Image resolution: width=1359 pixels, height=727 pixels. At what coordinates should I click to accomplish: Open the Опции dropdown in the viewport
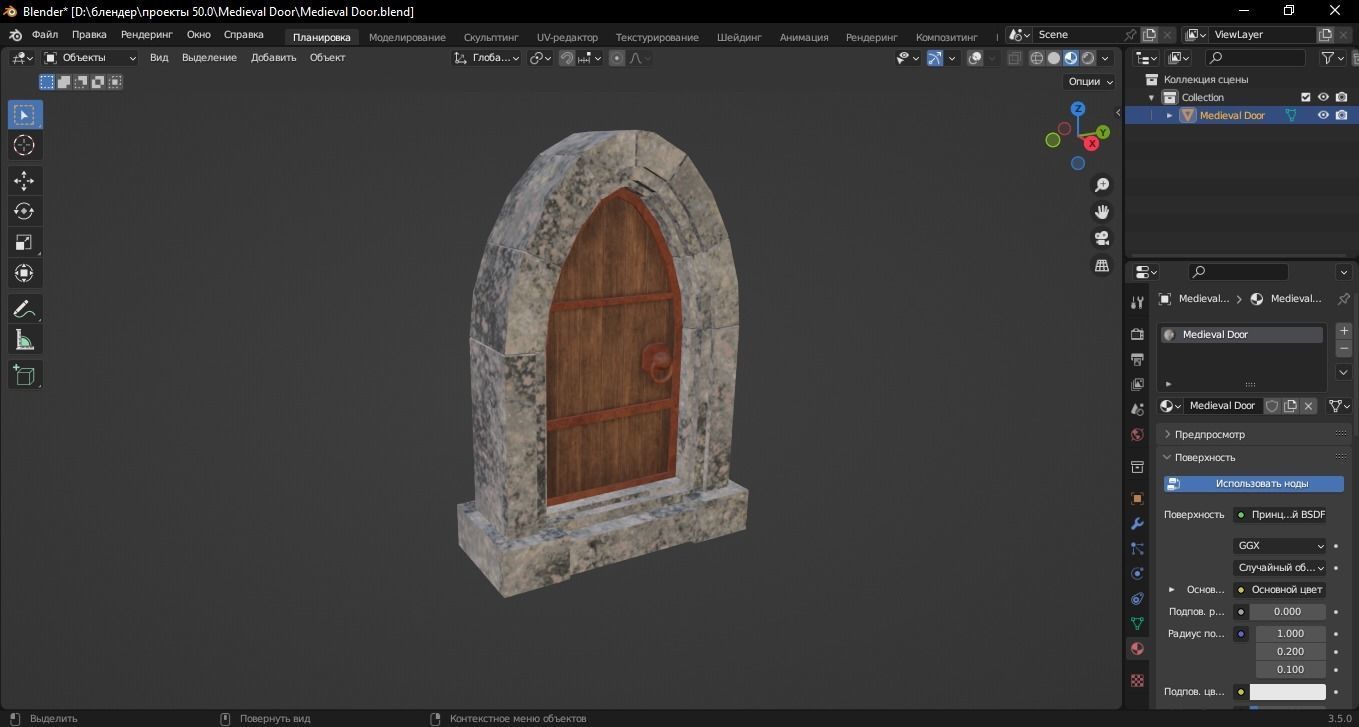(1087, 81)
